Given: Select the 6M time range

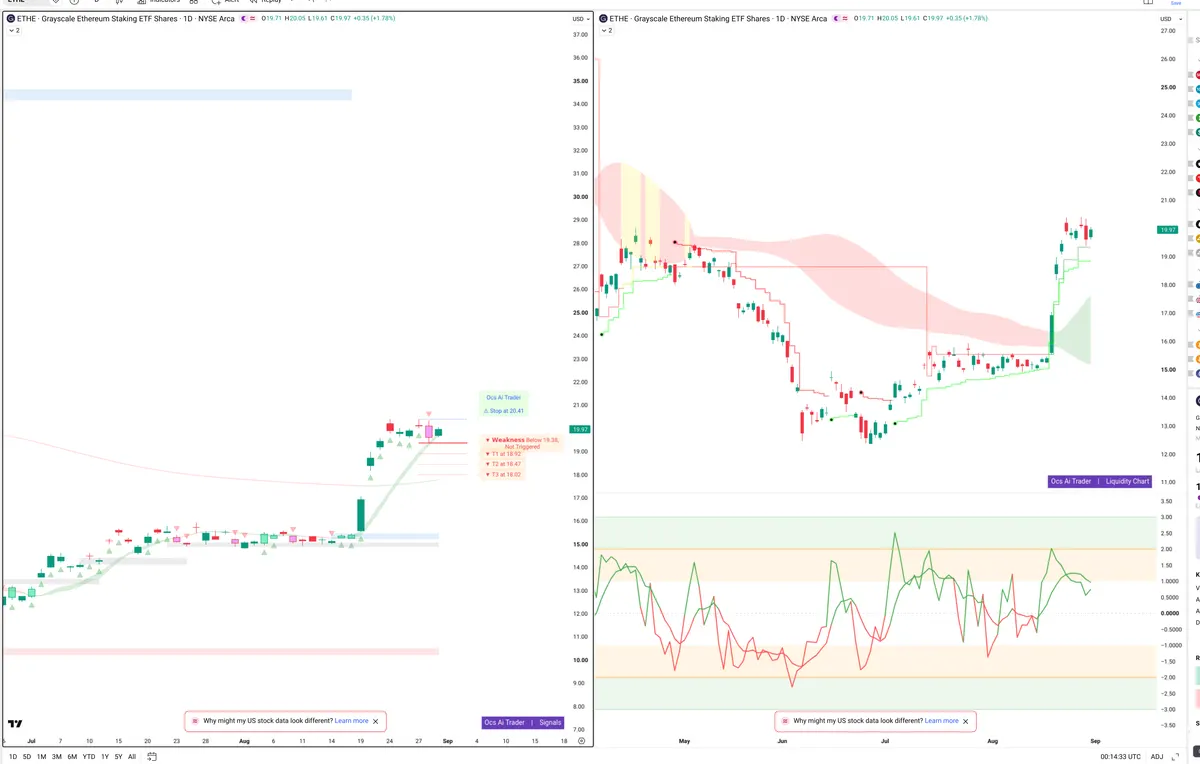Looking at the screenshot, I should [x=72, y=756].
